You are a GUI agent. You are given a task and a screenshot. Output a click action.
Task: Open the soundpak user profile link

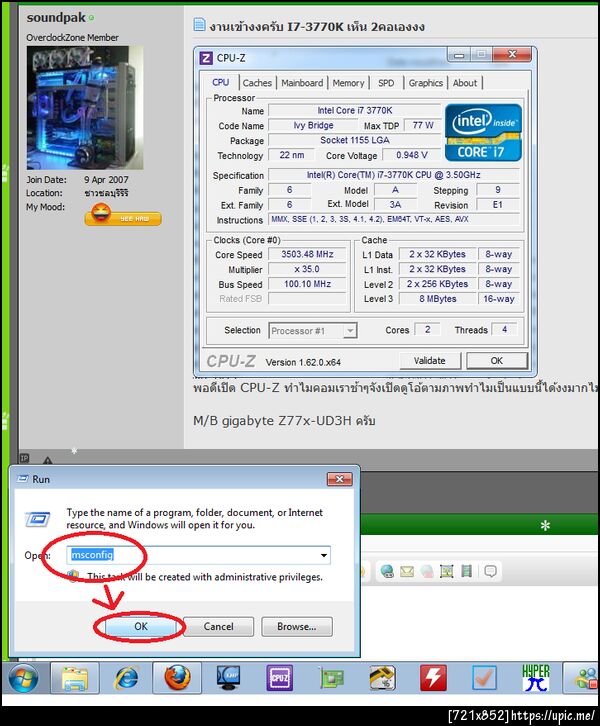pyautogui.click(x=56, y=18)
